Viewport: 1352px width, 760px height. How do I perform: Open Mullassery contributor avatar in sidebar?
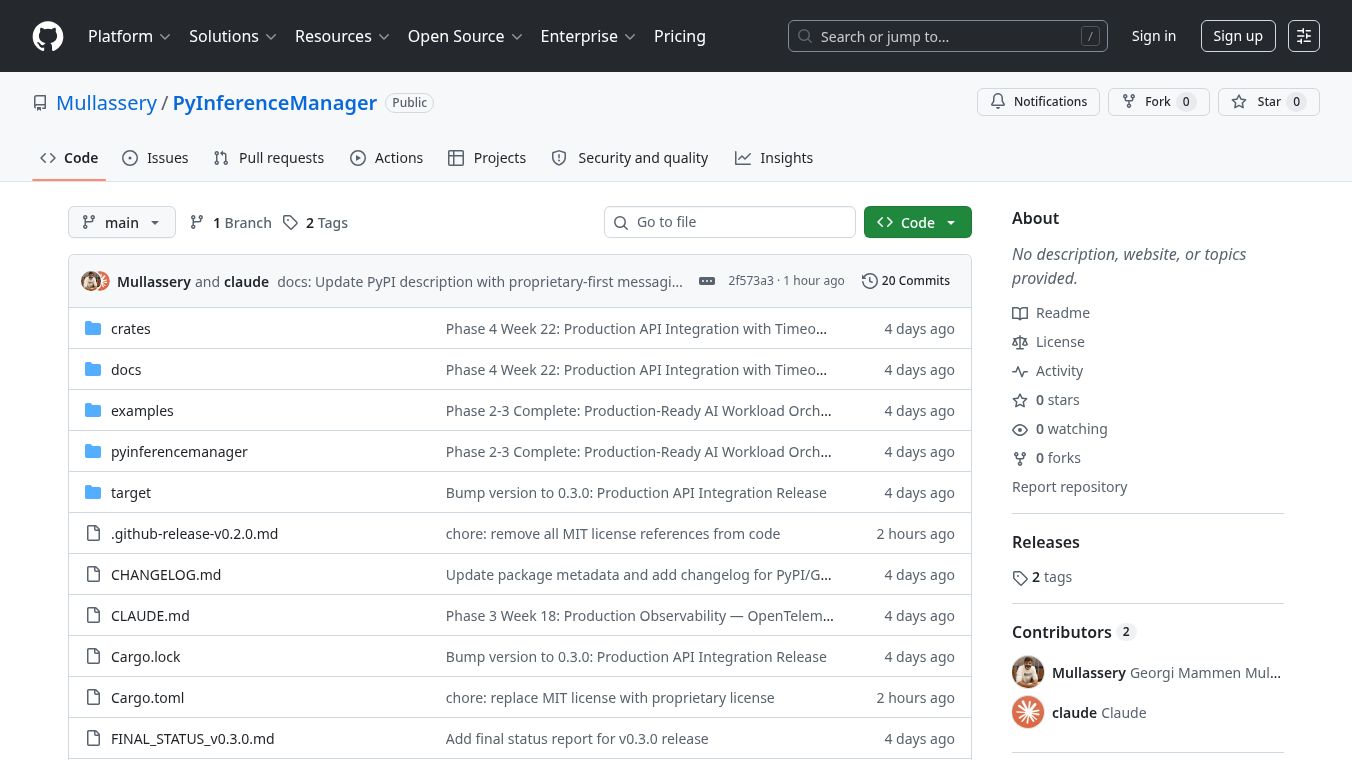(1028, 672)
